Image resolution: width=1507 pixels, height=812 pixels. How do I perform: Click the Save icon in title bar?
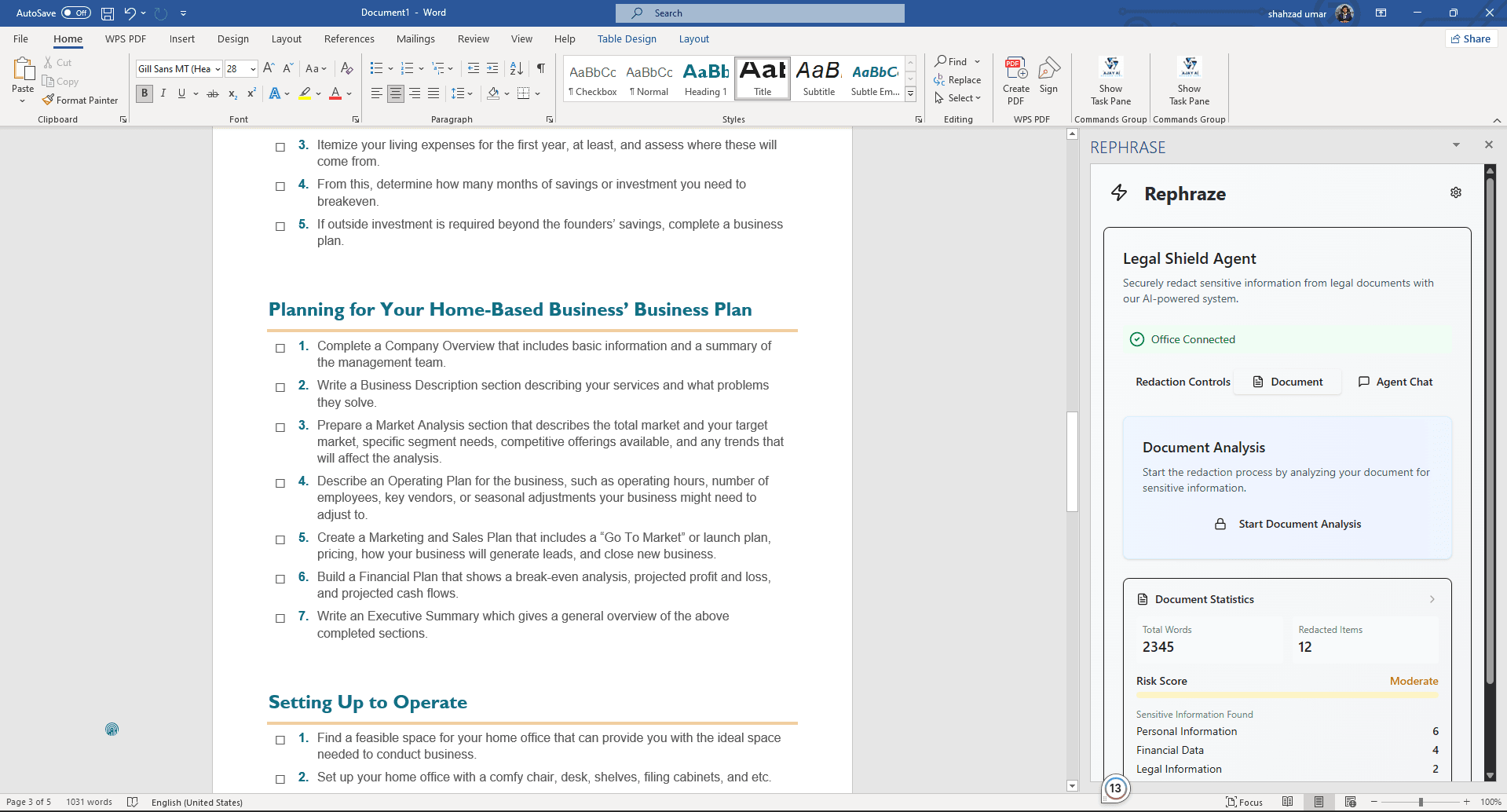[x=108, y=13]
